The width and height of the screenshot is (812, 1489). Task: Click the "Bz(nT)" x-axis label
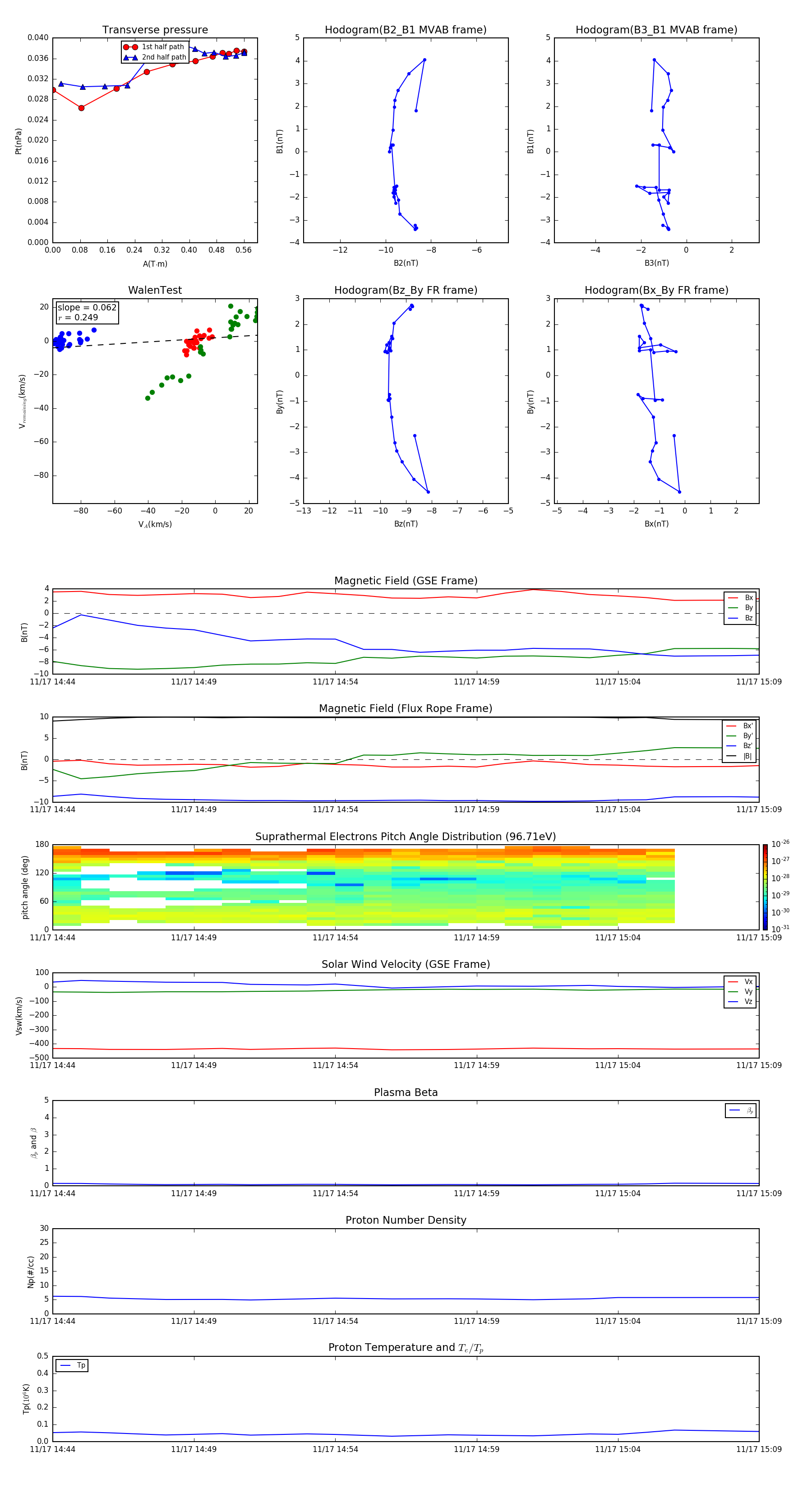pyautogui.click(x=406, y=524)
